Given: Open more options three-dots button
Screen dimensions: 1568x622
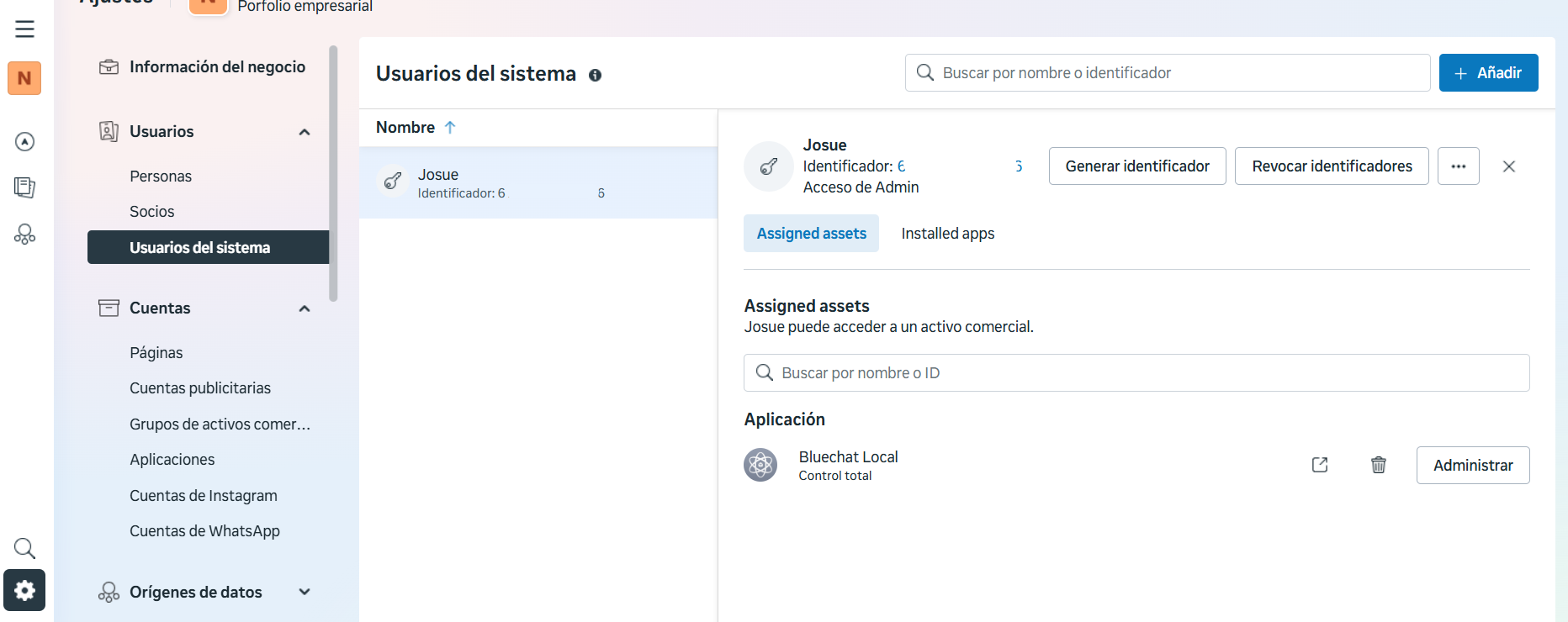Looking at the screenshot, I should 1458,166.
